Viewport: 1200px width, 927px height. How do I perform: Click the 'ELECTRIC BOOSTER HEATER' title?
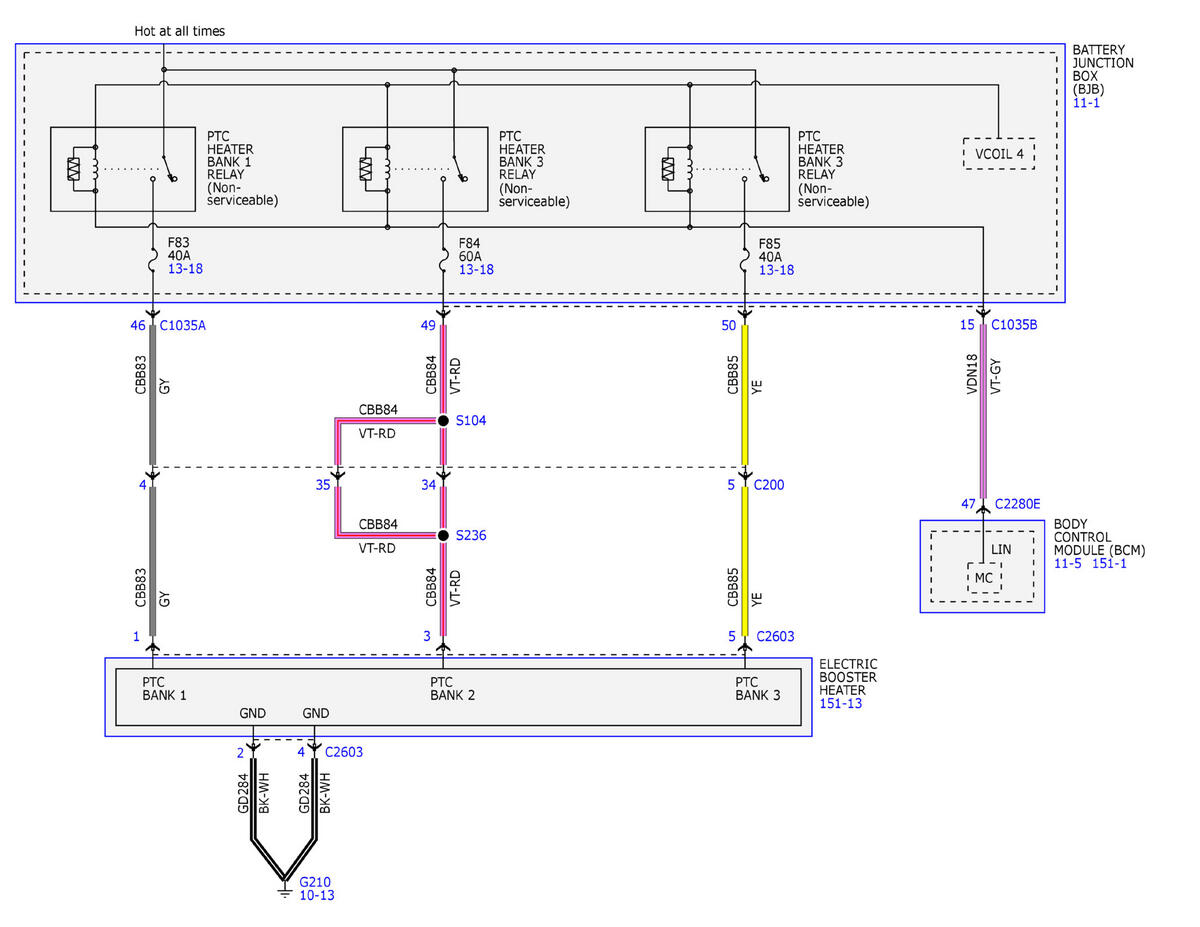pos(848,677)
